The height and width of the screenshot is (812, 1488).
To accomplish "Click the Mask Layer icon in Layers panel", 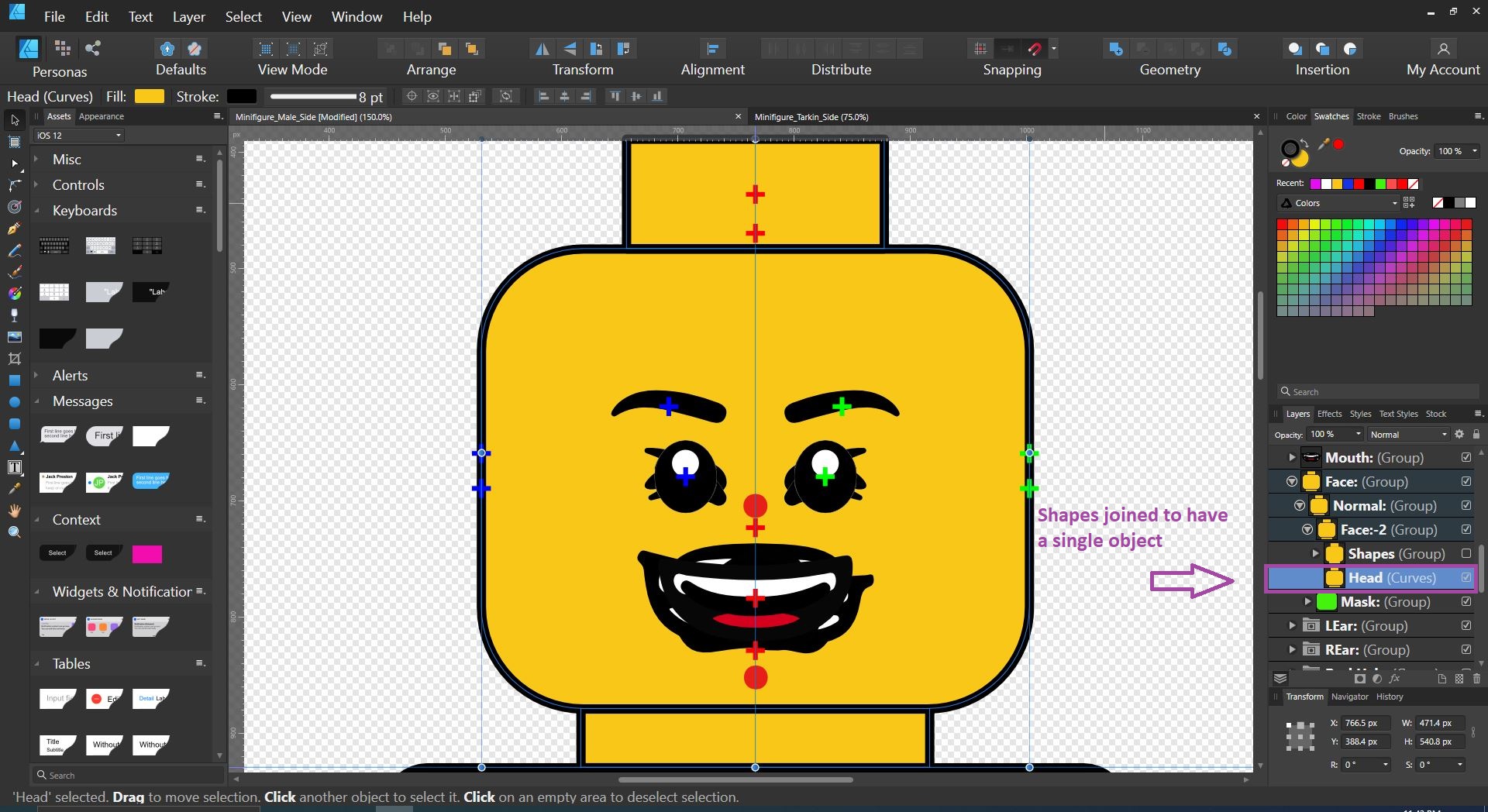I will coord(1359,679).
